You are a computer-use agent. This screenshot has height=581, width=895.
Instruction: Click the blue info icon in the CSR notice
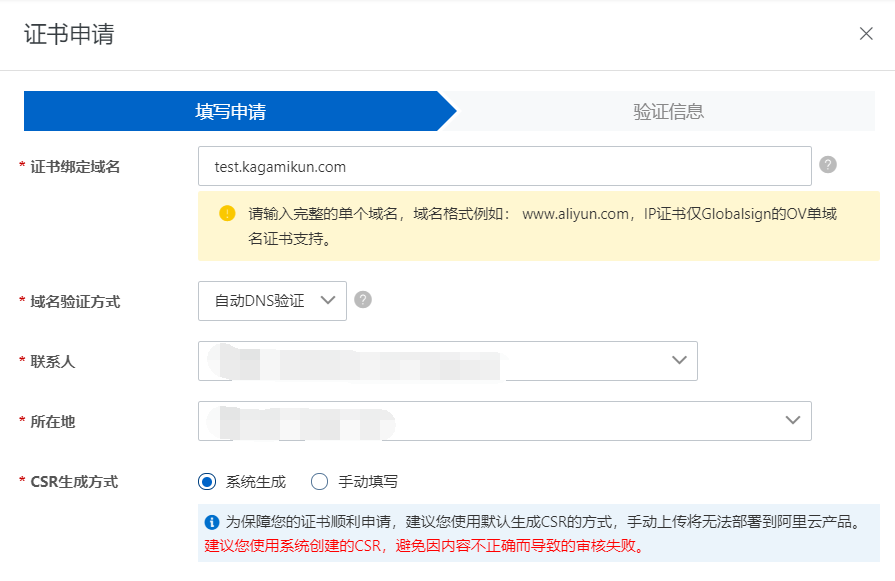[x=212, y=522]
